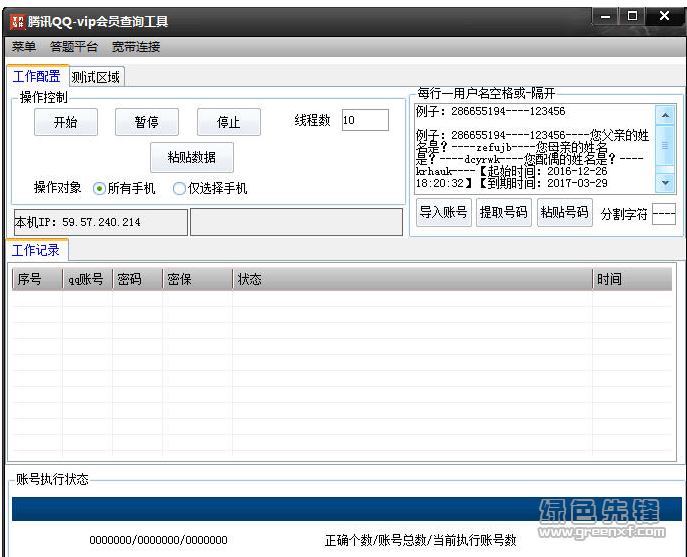Image resolution: width=687 pixels, height=557 pixels.
Task: Select the 工作记录 tab
Action: coord(36,250)
